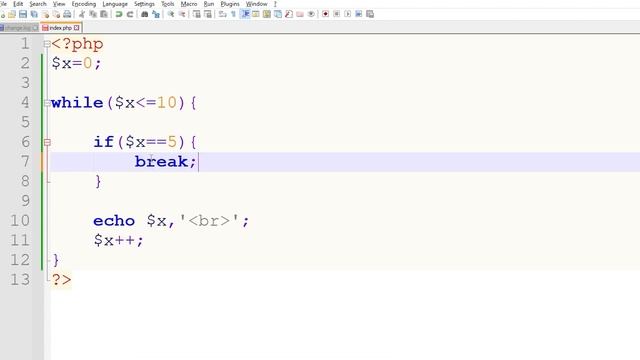The height and width of the screenshot is (360, 640).
Task: Run macro multiple times icon
Action: (358, 14)
